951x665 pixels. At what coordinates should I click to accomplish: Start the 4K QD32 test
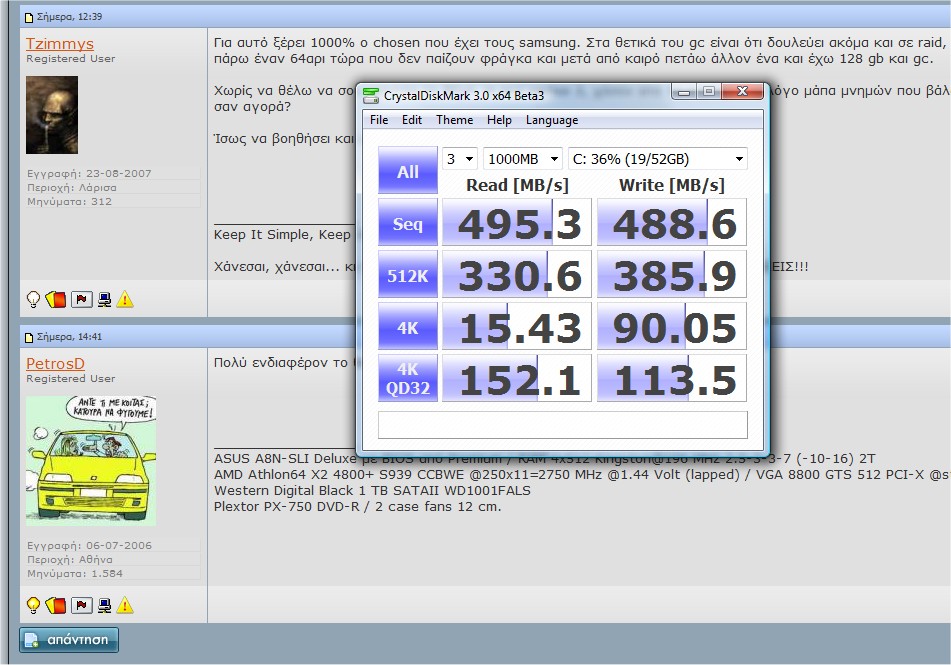408,379
